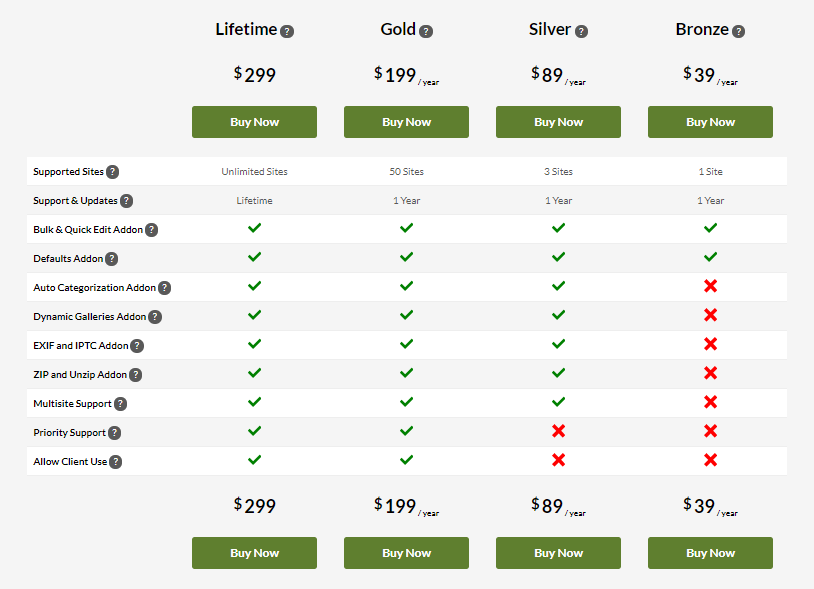Click the Defaults Addon help icon
Viewport: 814px width, 589px height.
[x=111, y=259]
